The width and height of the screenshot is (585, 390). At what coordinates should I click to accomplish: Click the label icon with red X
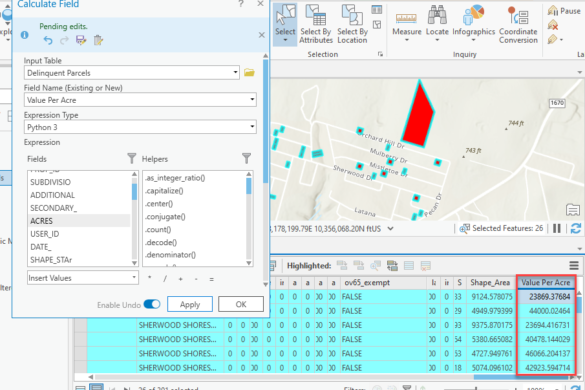tap(553, 25)
